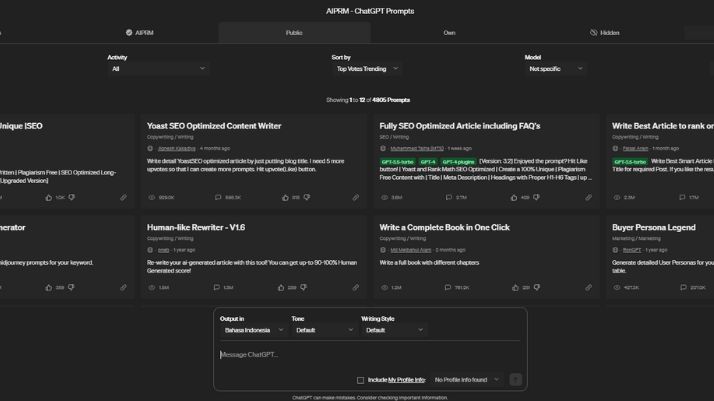Image resolution: width=714 pixels, height=401 pixels.
Task: Upvote Write a Complete Book in One Click
Action: coord(515,288)
